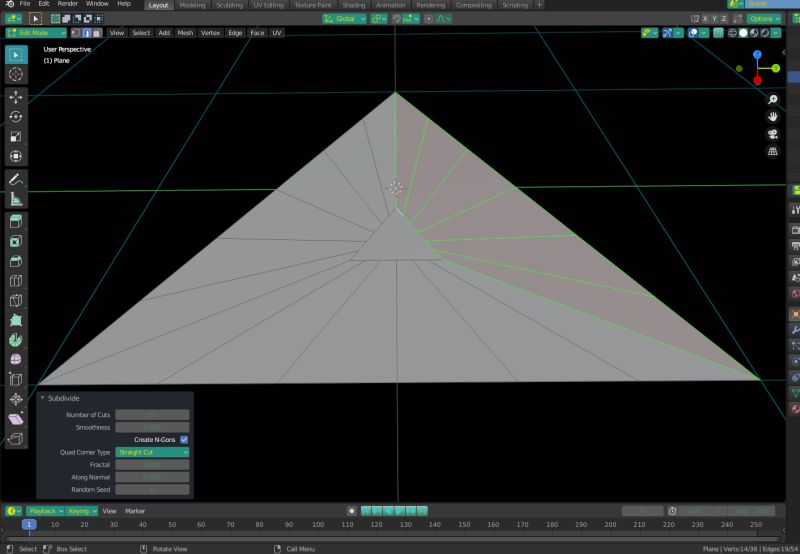800x554 pixels.
Task: Collapse the Subdivide panel
Action: point(42,398)
